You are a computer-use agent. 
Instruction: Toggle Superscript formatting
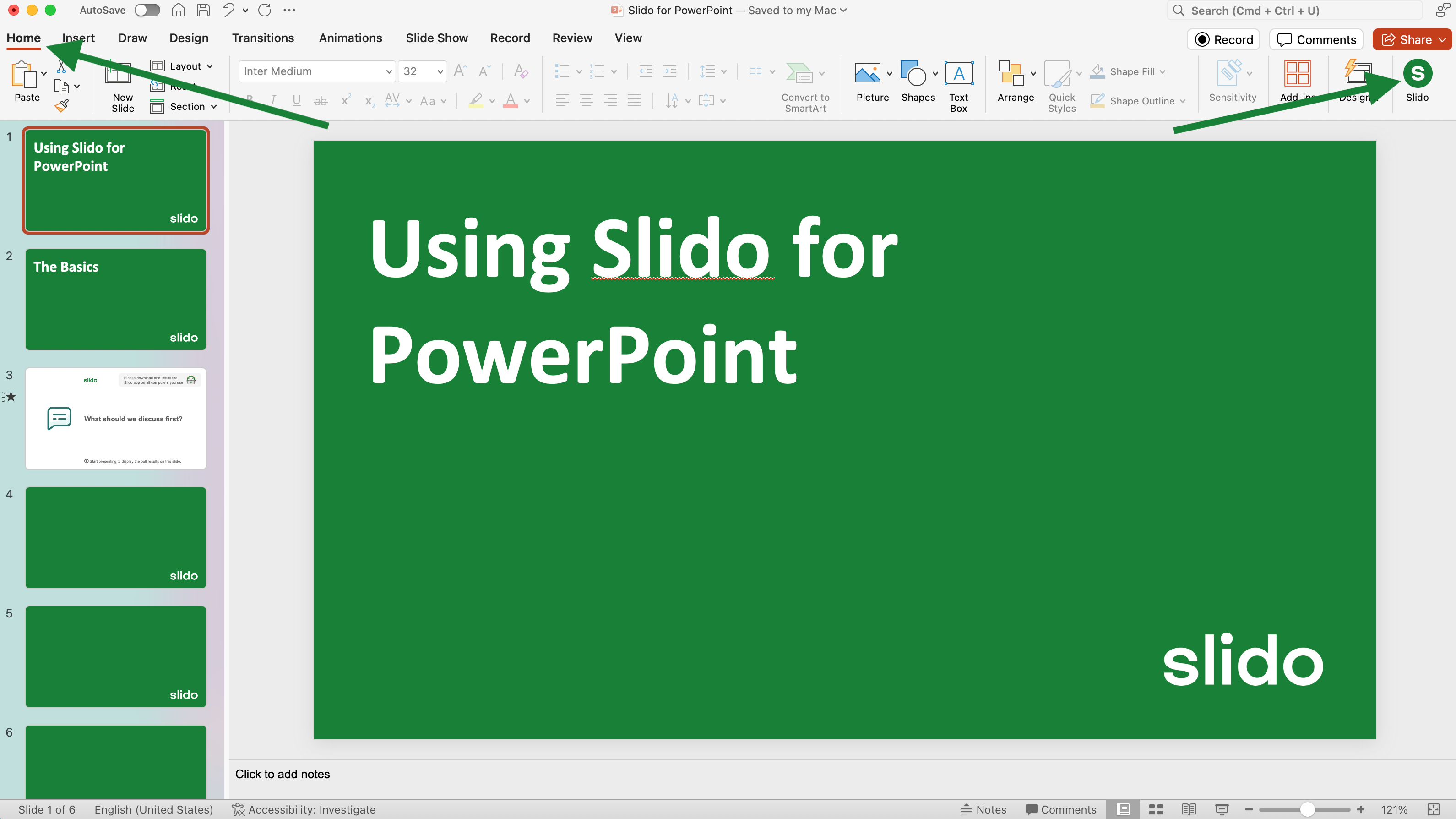[345, 101]
